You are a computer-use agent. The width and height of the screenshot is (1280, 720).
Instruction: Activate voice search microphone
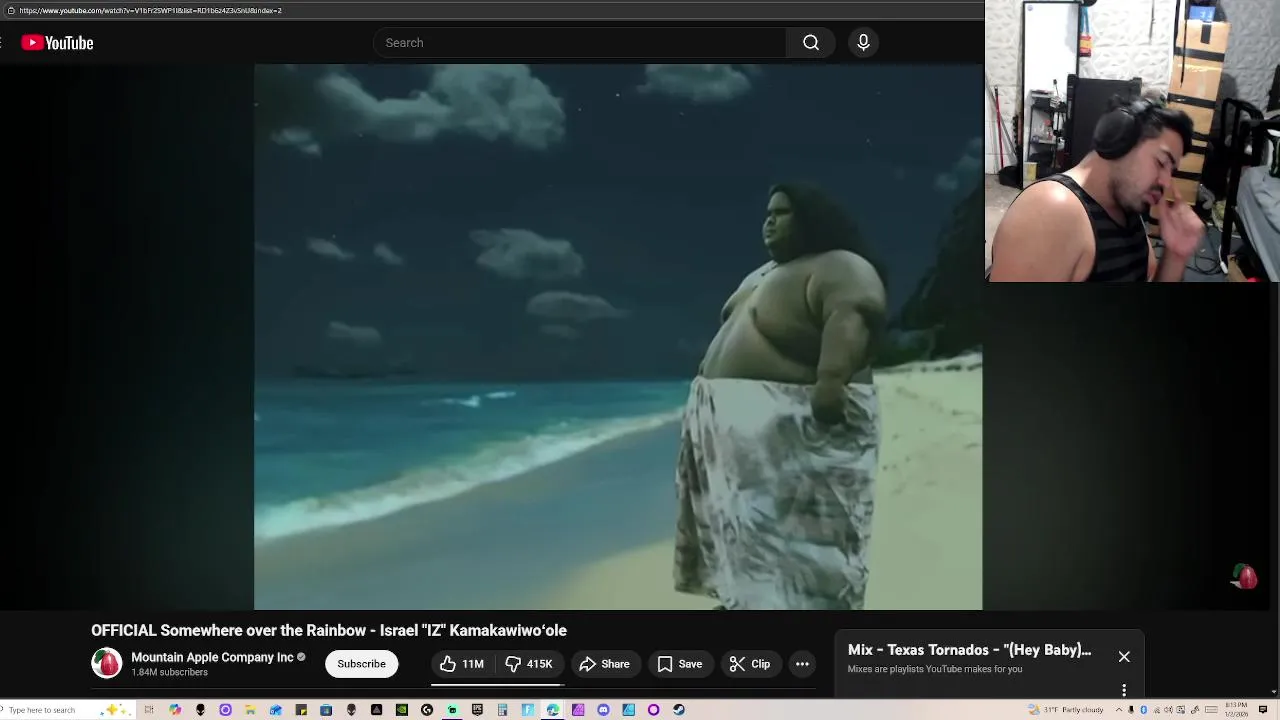(863, 43)
